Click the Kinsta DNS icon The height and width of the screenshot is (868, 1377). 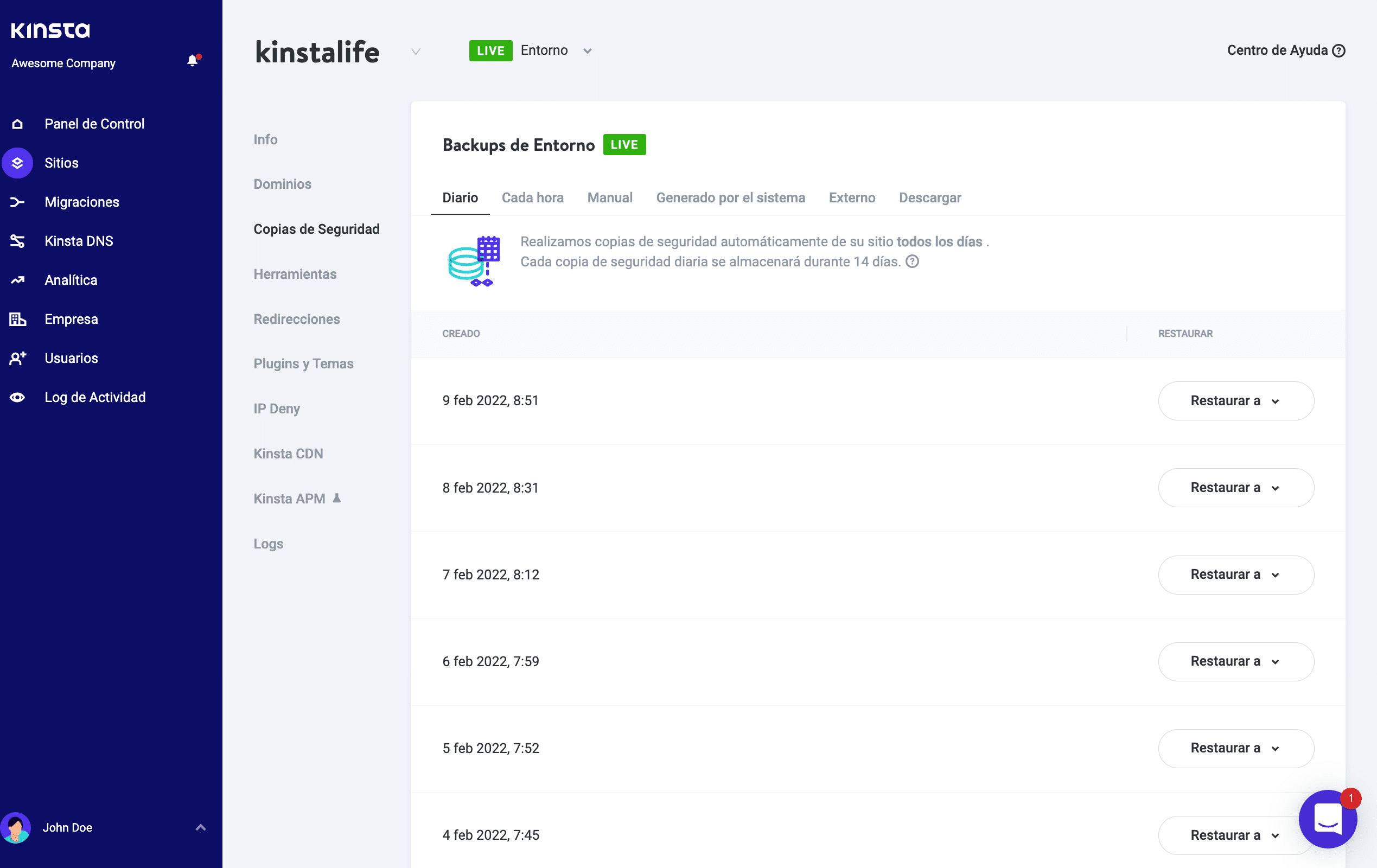(18, 241)
